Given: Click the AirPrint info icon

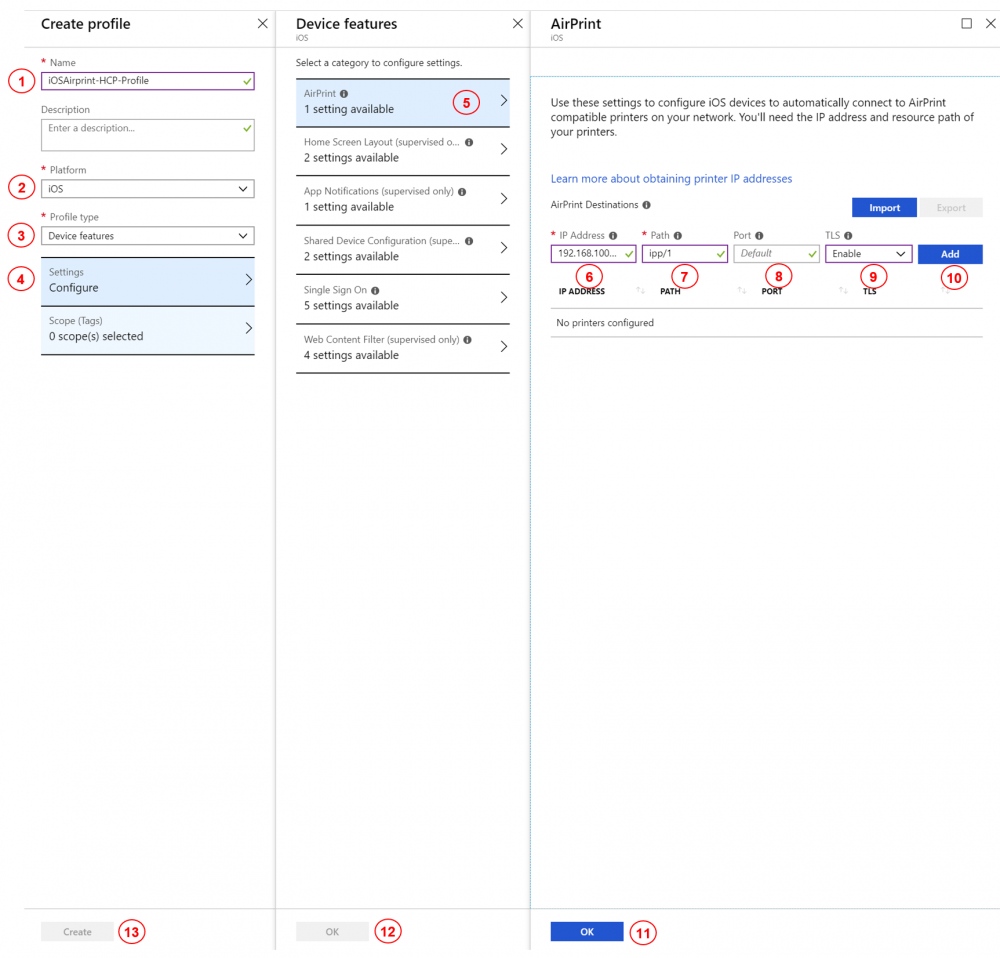Looking at the screenshot, I should 344,93.
